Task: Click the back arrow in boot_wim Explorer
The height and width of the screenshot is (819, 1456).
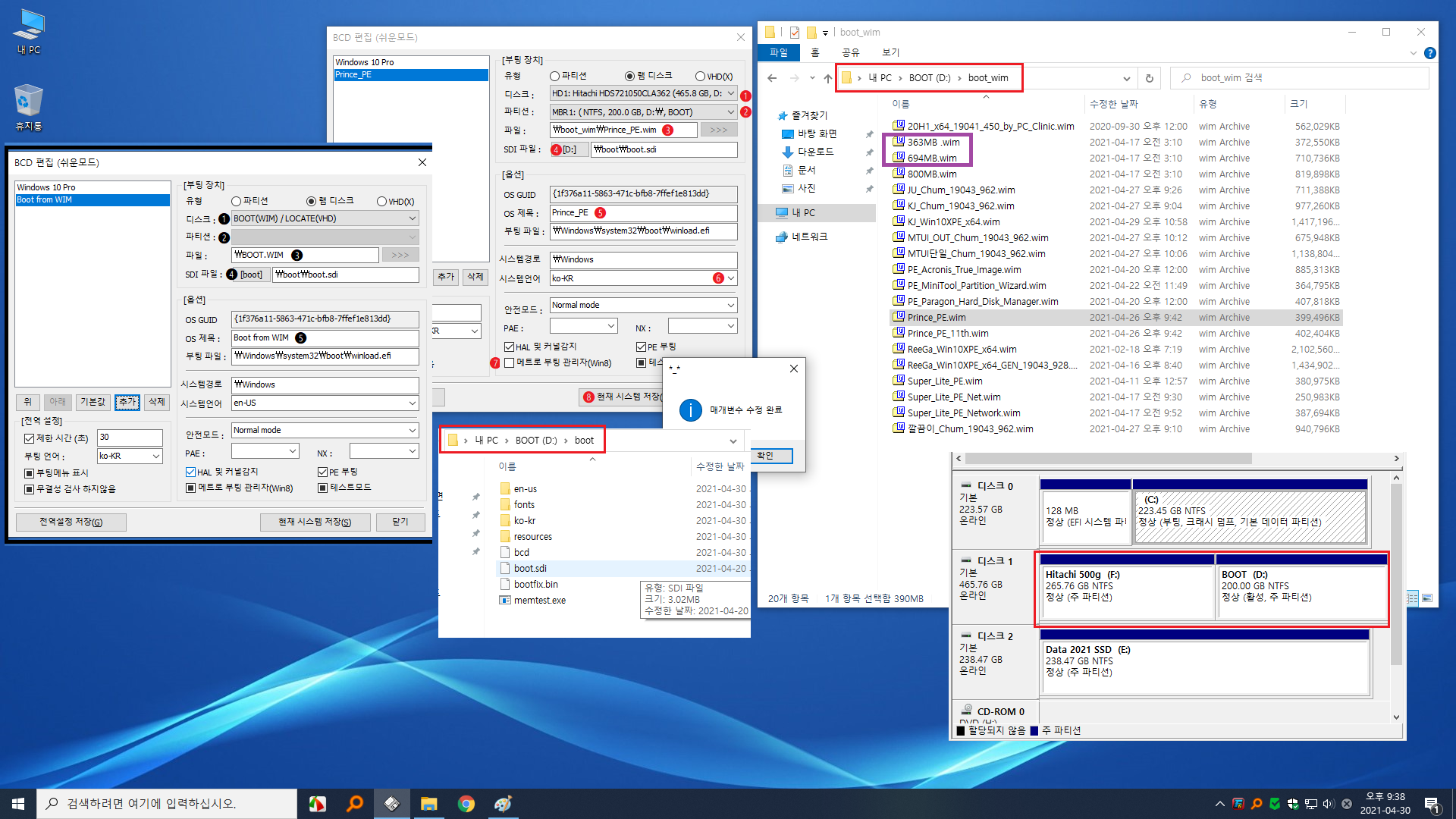Action: (x=772, y=78)
